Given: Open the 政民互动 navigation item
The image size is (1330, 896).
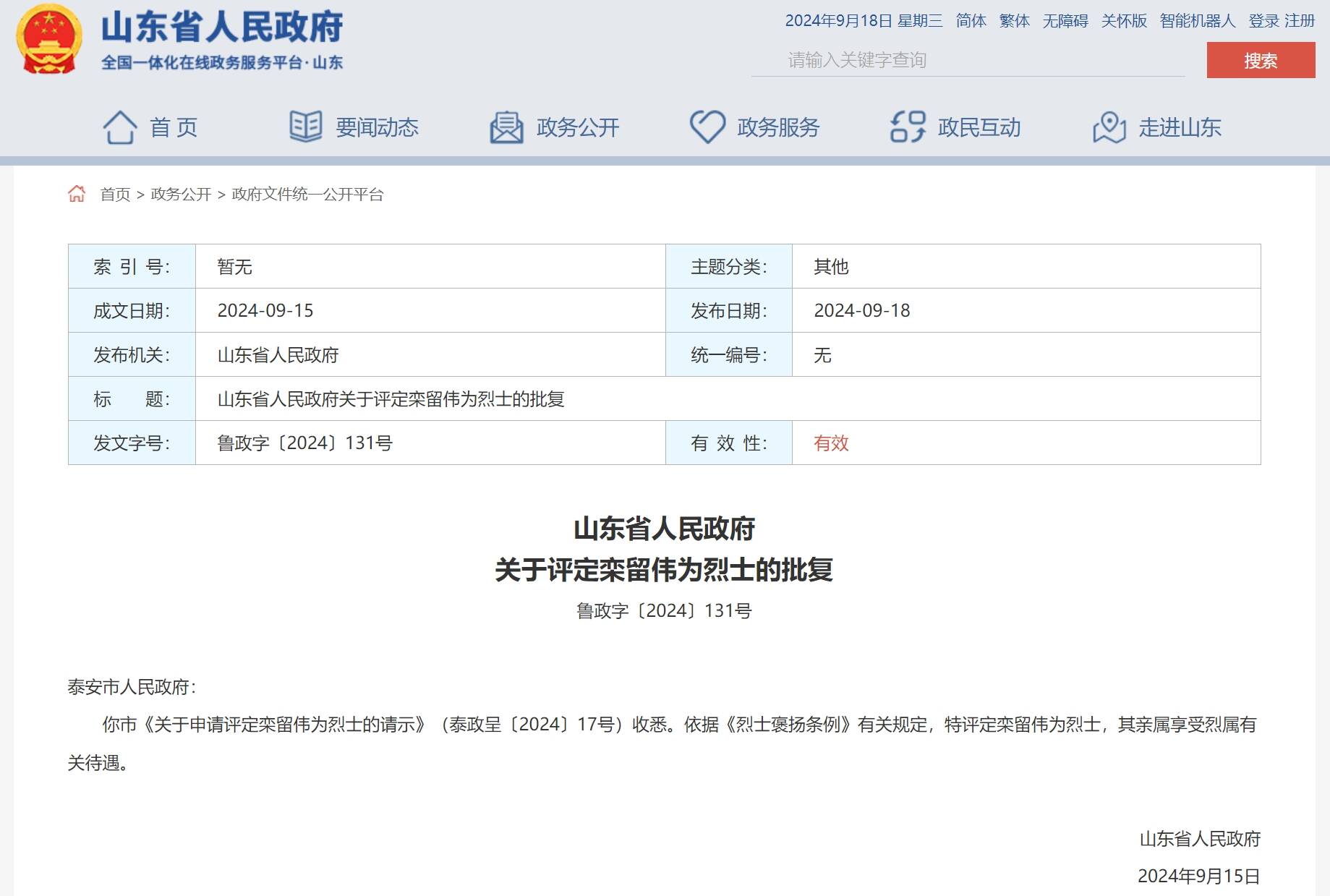Looking at the screenshot, I should 979,127.
